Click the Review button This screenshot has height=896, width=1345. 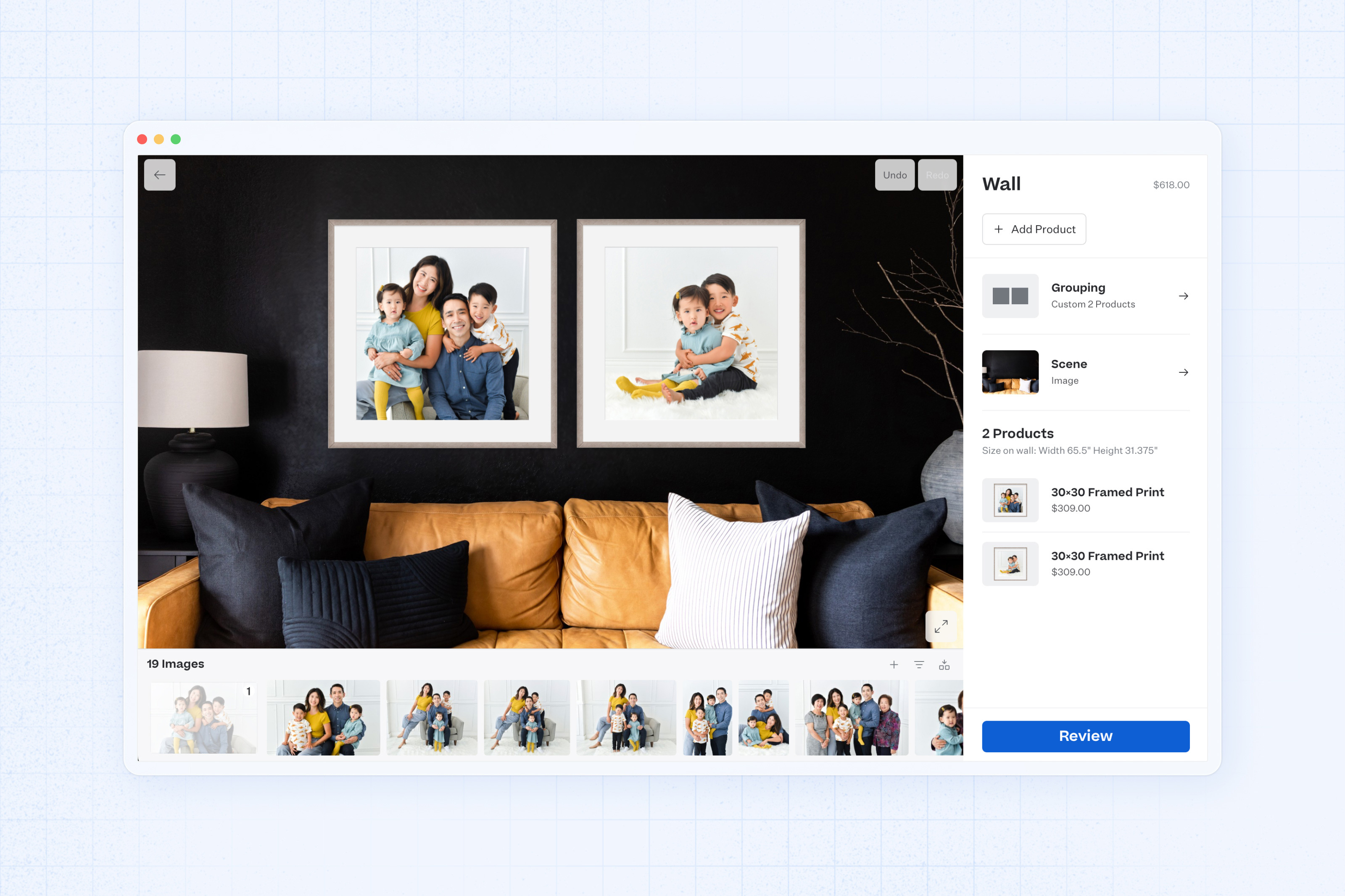tap(1085, 736)
